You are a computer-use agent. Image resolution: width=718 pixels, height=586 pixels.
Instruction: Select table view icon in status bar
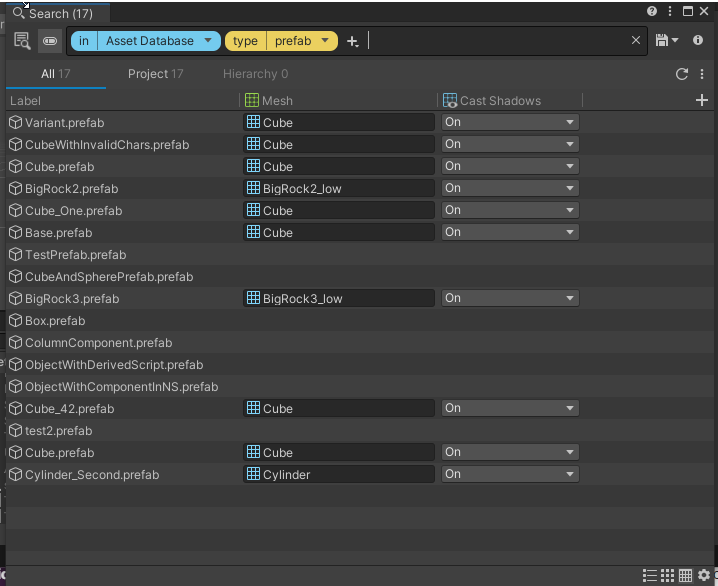685,575
